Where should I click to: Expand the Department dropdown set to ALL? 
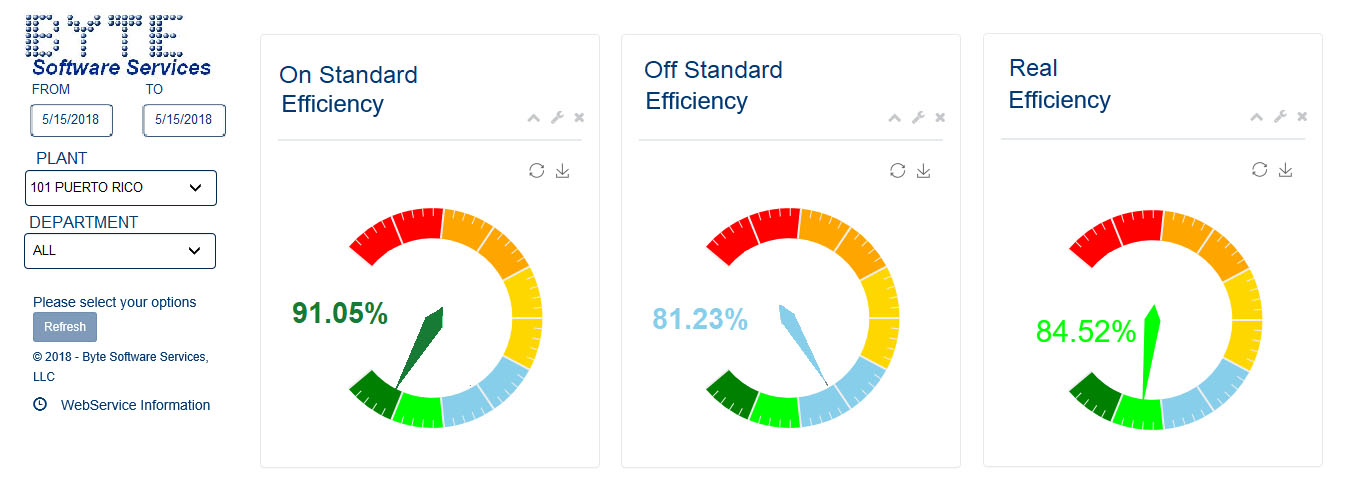pyautogui.click(x=120, y=251)
